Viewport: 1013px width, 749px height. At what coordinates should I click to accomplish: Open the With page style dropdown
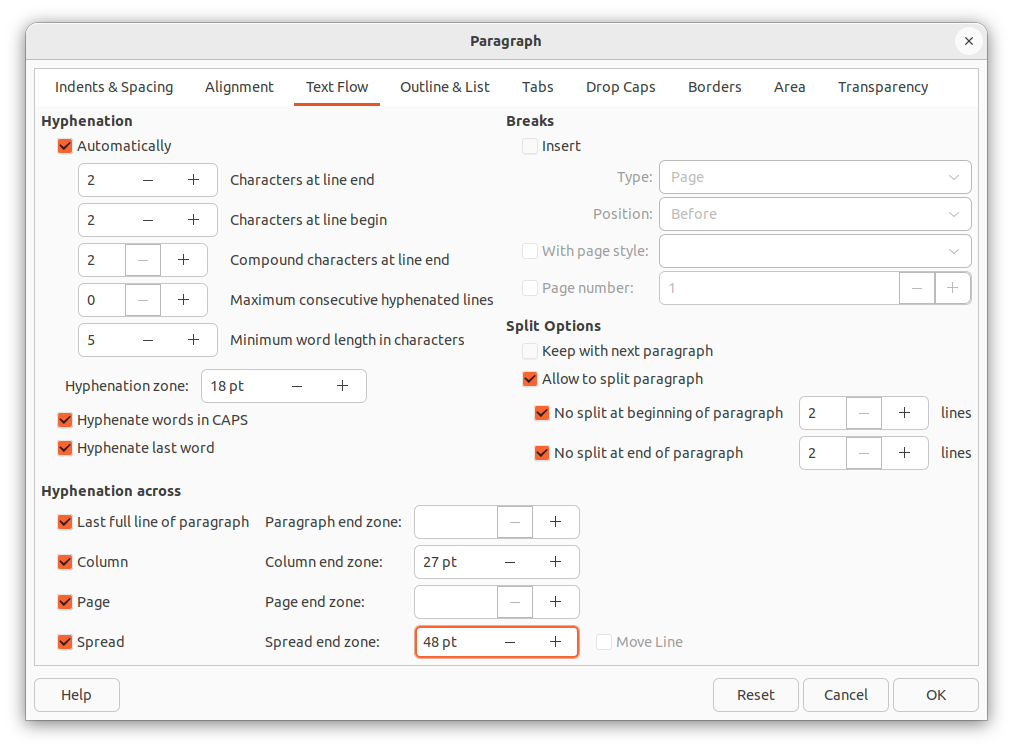coord(815,251)
